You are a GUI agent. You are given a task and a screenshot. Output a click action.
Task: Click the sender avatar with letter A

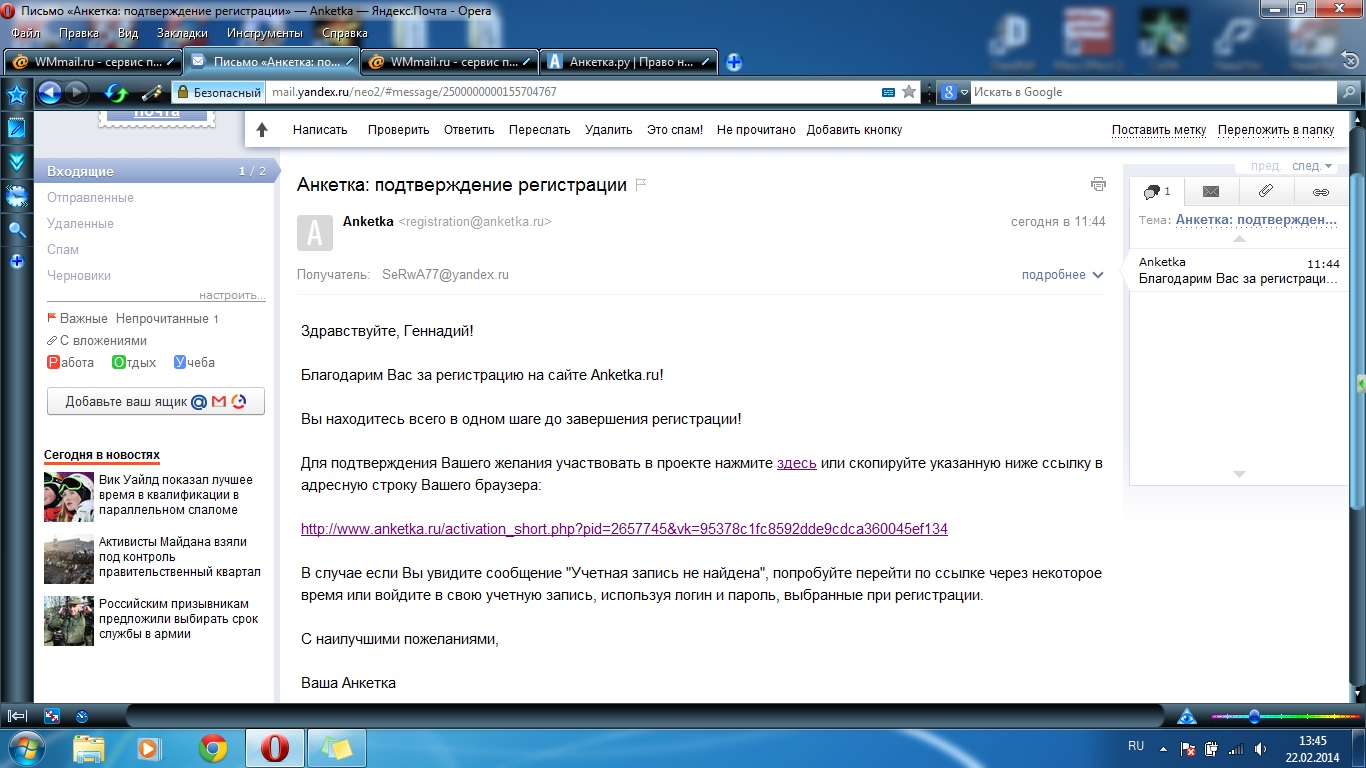(315, 233)
